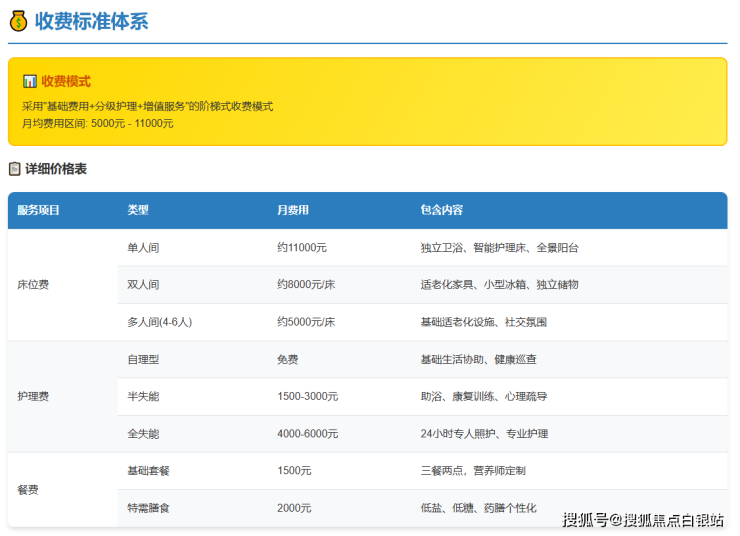Click the money bag icon beside 收费标准体系
The image size is (740, 536).
(18, 21)
